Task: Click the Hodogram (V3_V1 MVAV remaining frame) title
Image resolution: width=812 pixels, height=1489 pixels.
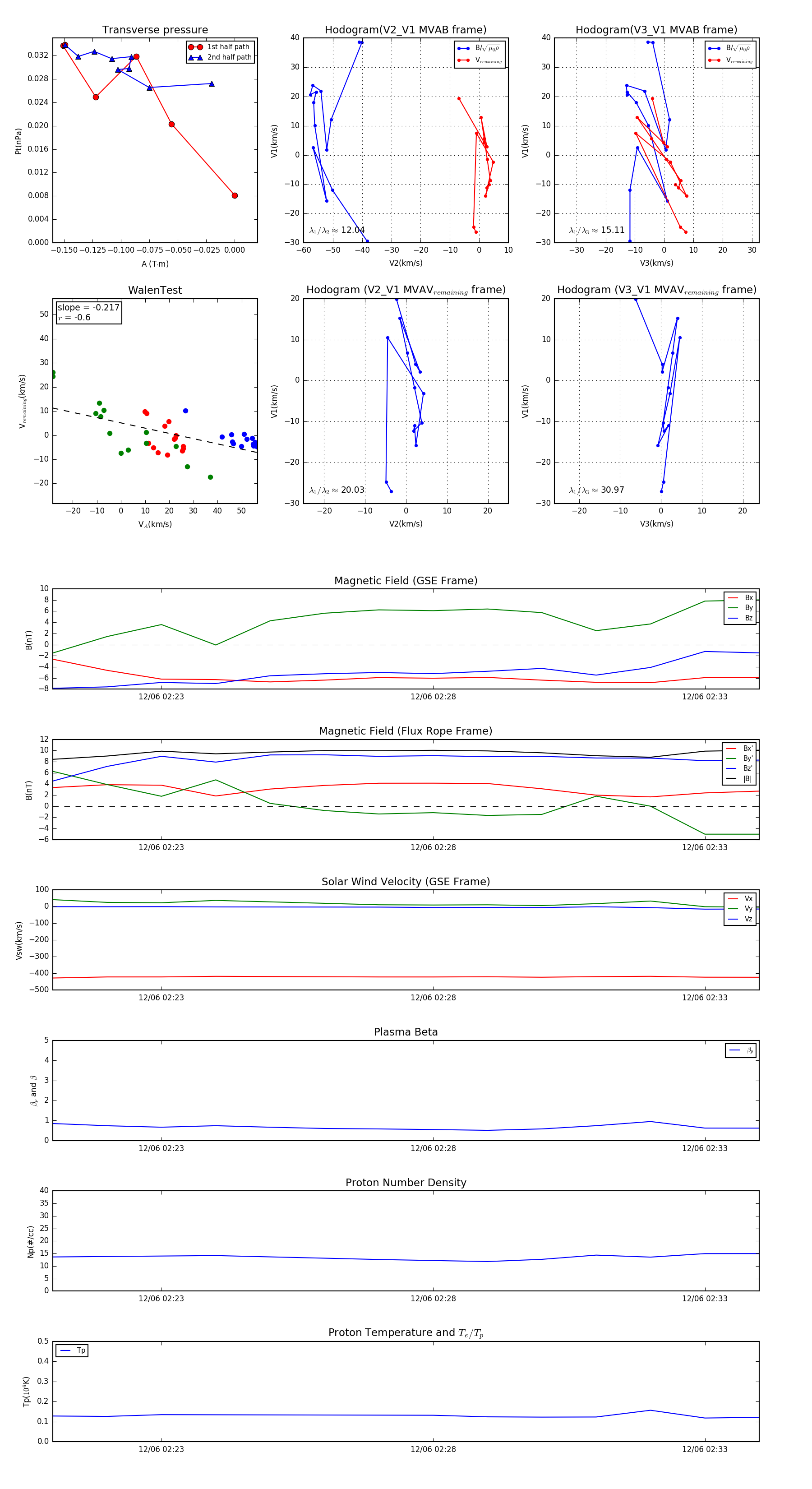Action: (x=656, y=290)
